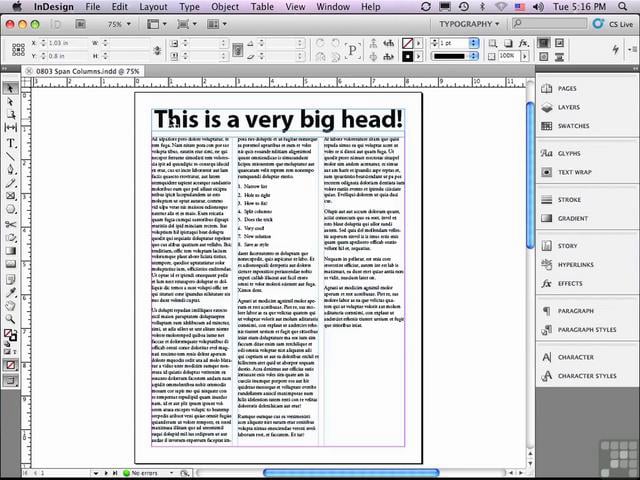
Task: Select the Free Transform tool
Action: coord(10,238)
